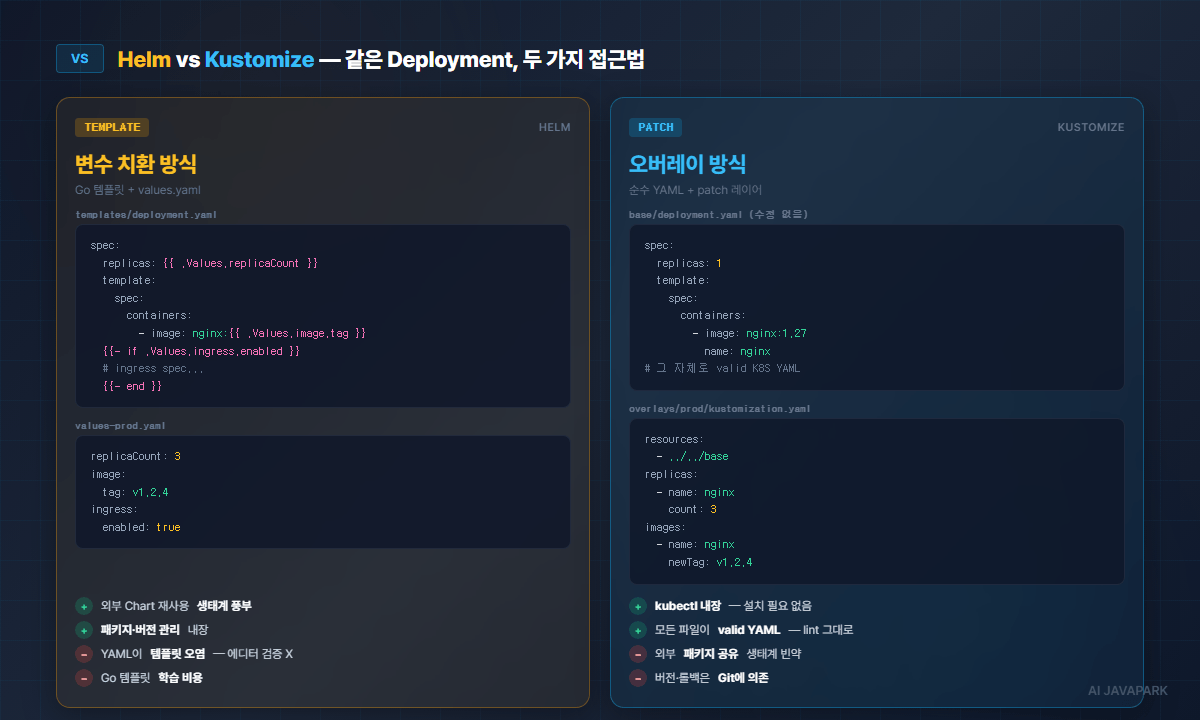Select the yellow TEMPLATE badge

[x=112, y=127]
